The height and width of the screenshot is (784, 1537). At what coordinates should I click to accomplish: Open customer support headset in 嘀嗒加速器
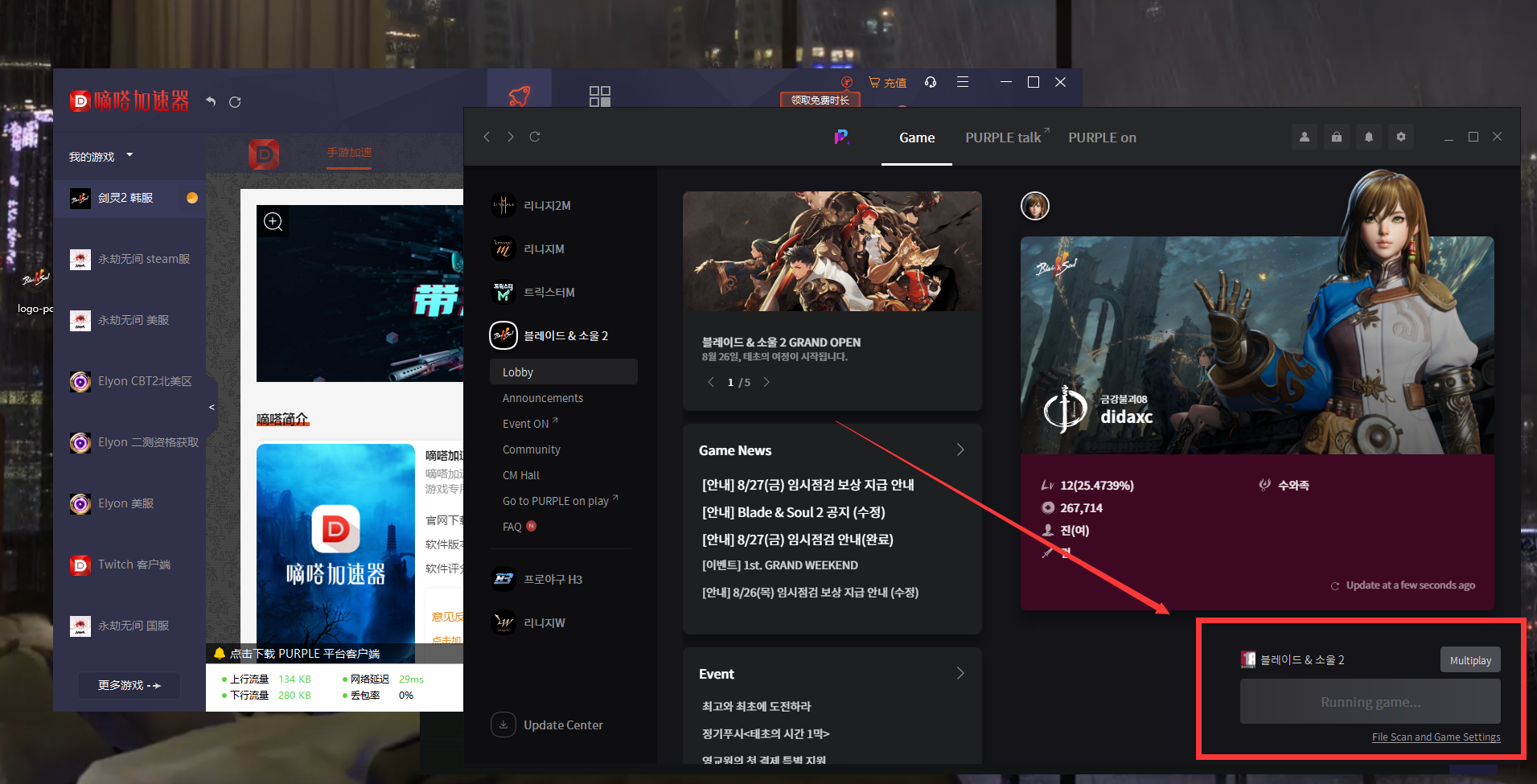[931, 82]
